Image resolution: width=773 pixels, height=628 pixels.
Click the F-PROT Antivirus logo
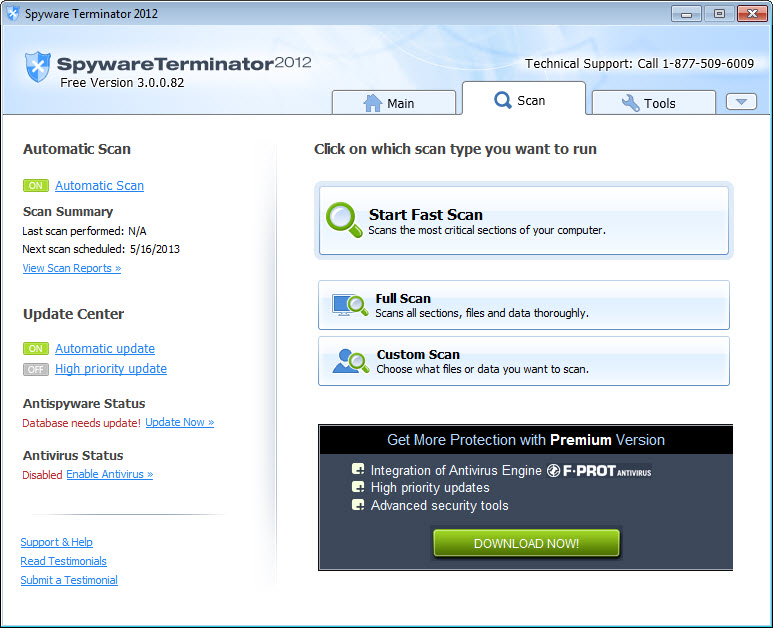coord(599,471)
